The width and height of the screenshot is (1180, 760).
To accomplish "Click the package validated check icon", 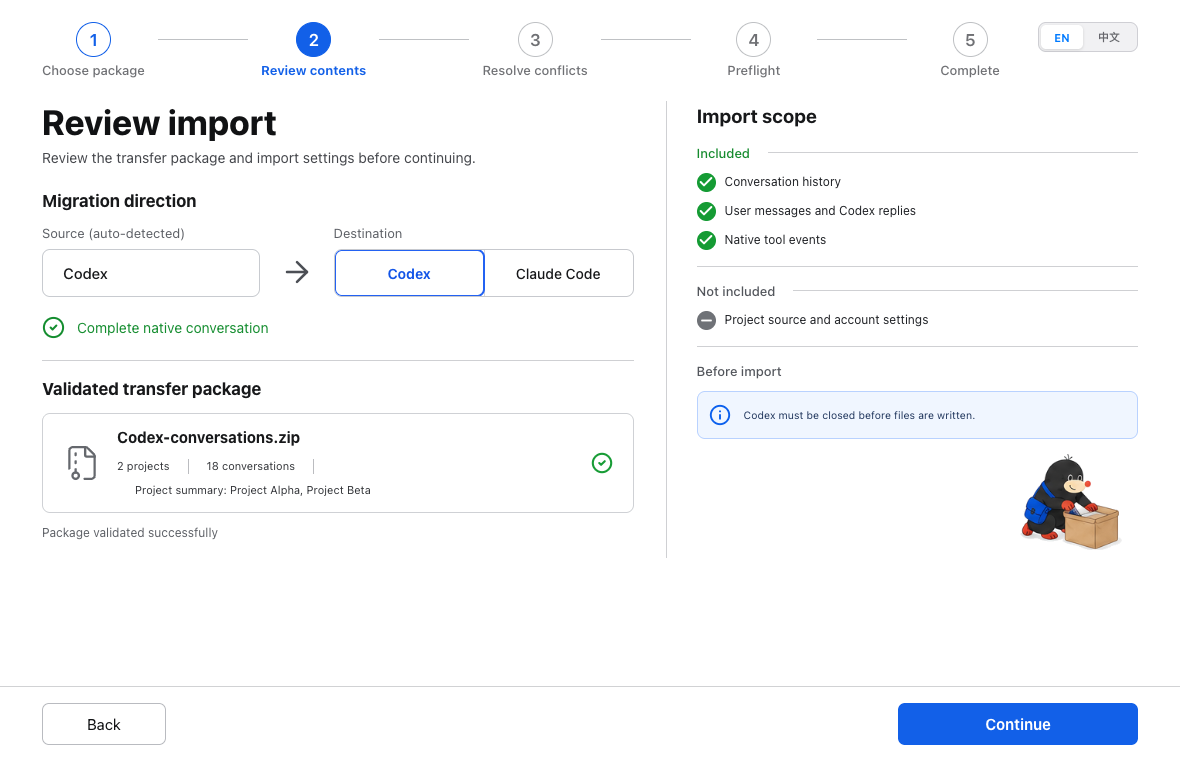I will [x=602, y=463].
